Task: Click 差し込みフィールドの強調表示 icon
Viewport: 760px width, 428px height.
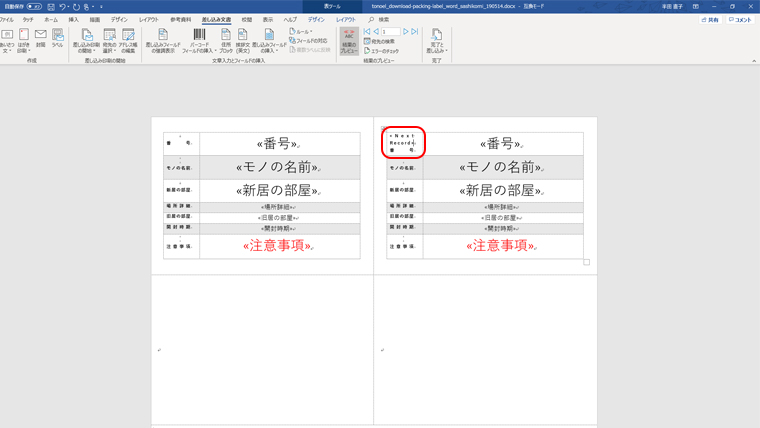Action: tap(160, 39)
